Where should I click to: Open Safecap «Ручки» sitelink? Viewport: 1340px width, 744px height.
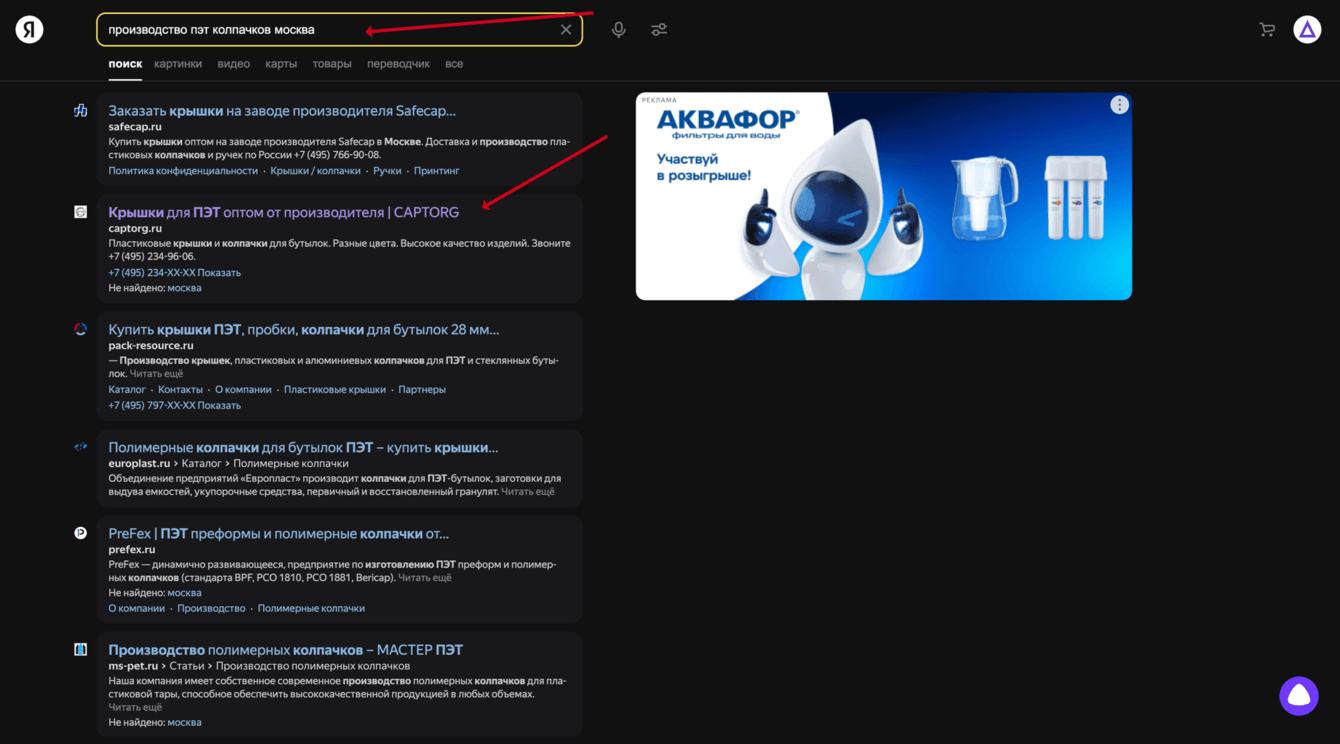coord(387,171)
